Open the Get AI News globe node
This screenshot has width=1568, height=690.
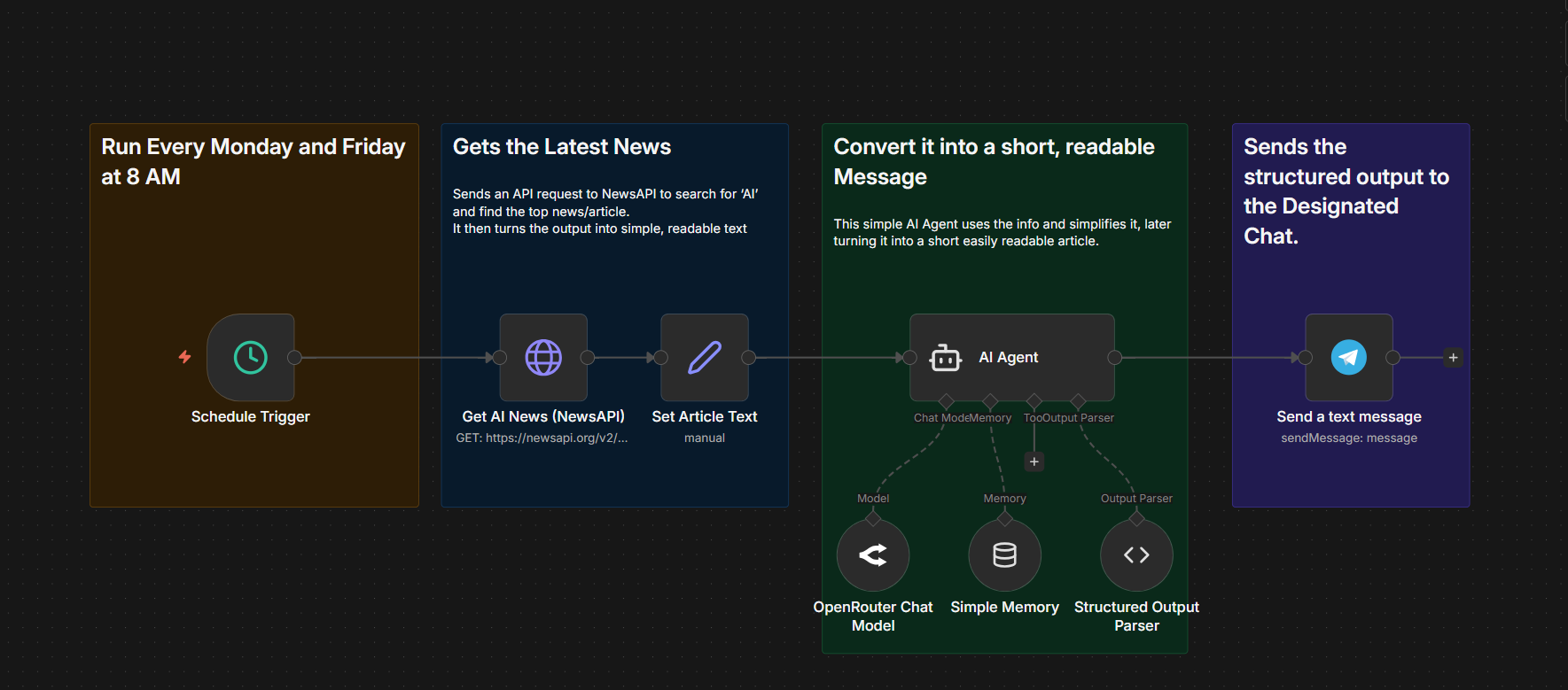click(x=543, y=358)
